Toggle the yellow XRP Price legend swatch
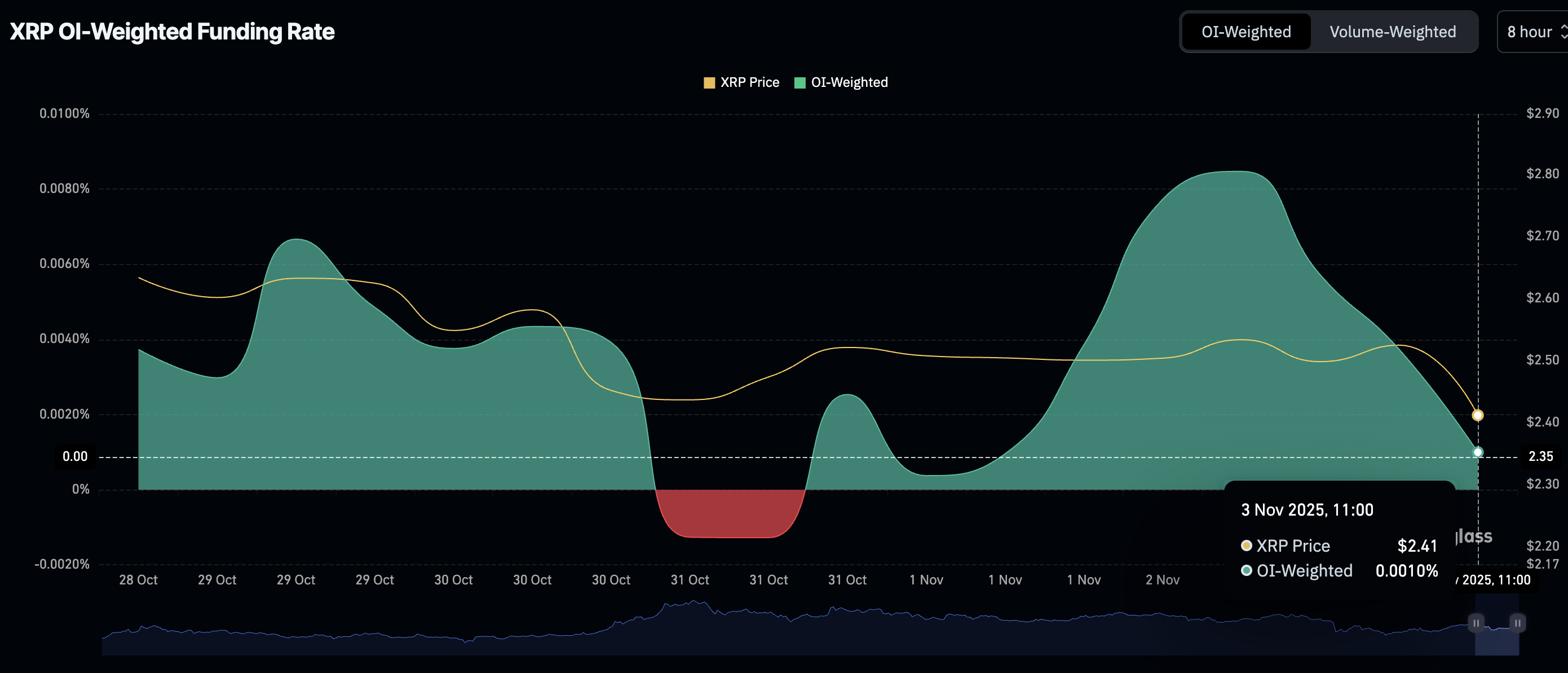This screenshot has width=1568, height=673. point(709,83)
